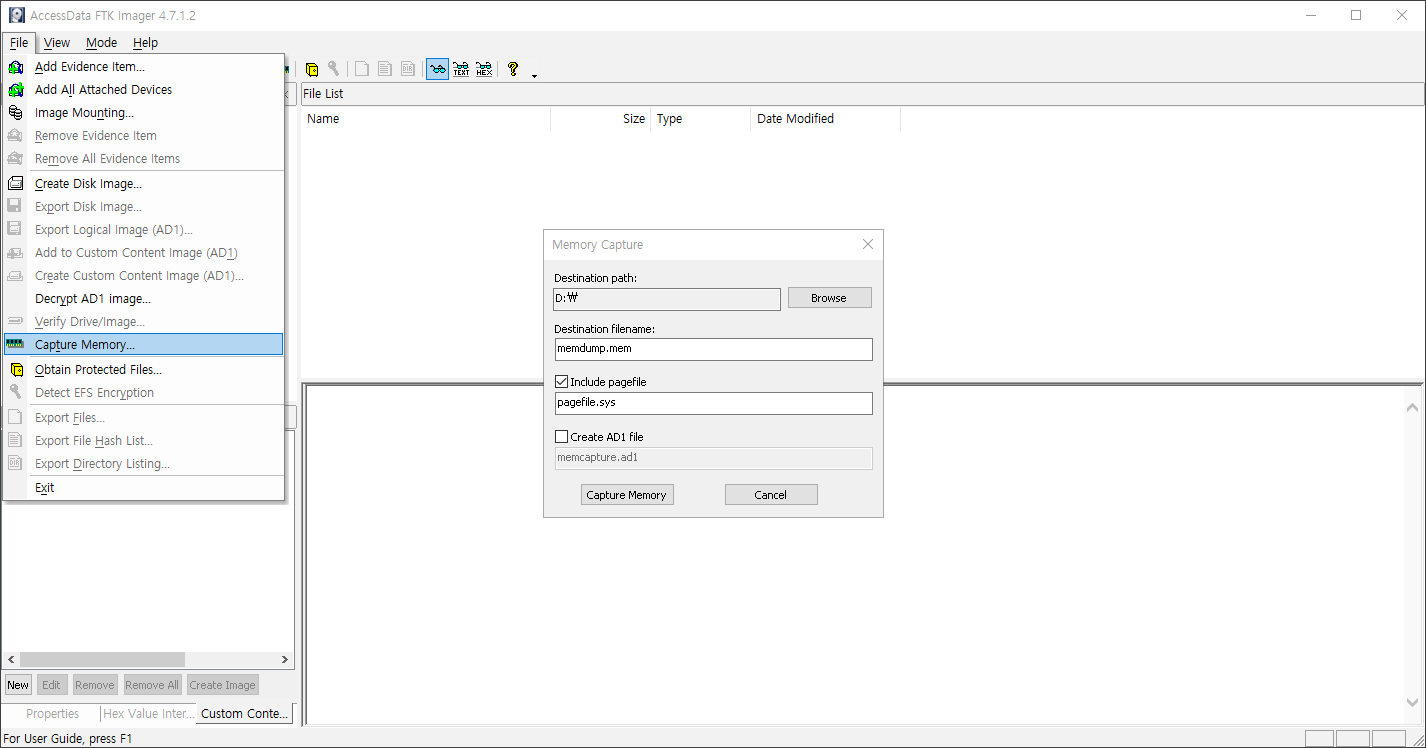
Task: Choose Capture Memory menu entry
Action: [144, 345]
